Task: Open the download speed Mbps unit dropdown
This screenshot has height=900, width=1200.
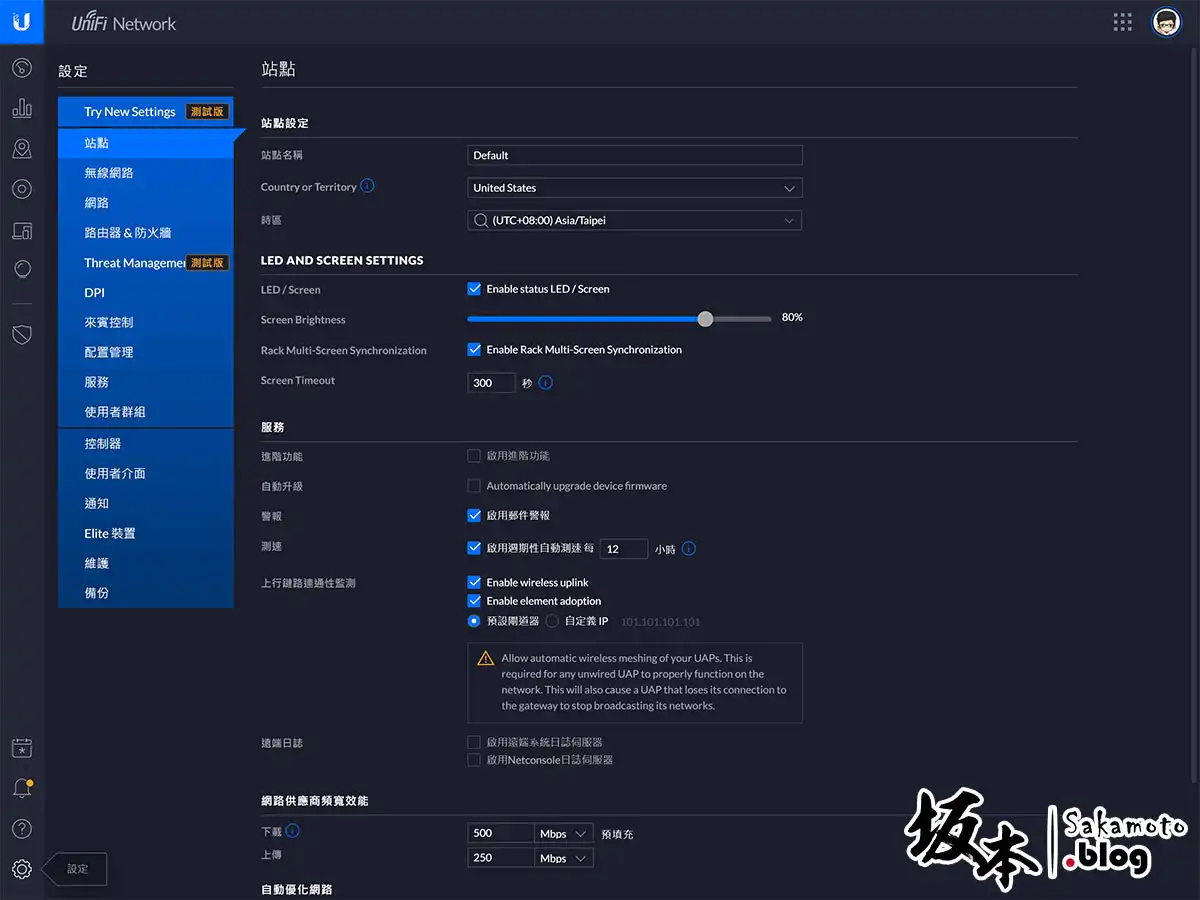Action: point(563,833)
